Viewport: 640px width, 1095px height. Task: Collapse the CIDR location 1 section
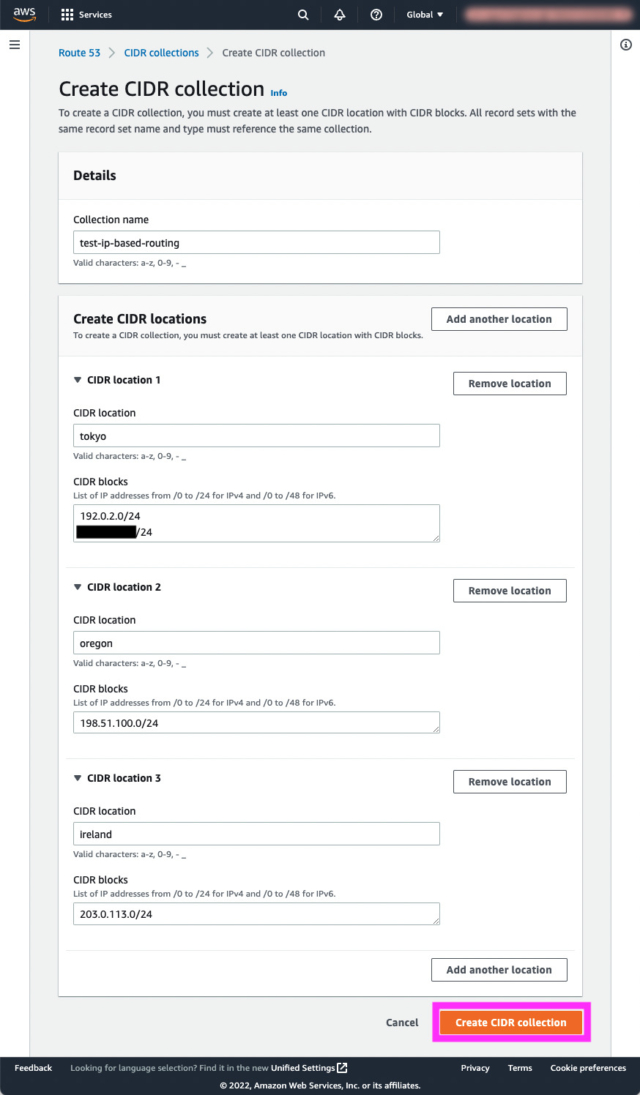[78, 380]
